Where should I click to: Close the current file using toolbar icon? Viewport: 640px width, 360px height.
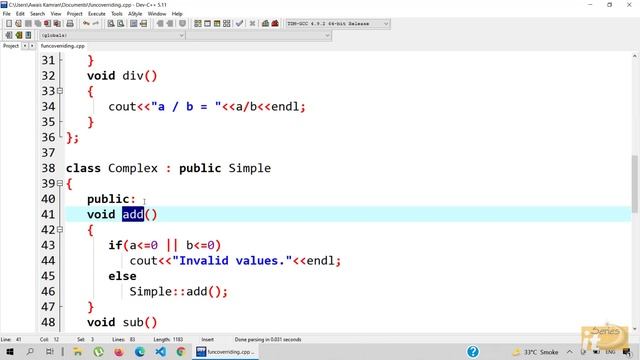pyautogui.click(x=47, y=24)
